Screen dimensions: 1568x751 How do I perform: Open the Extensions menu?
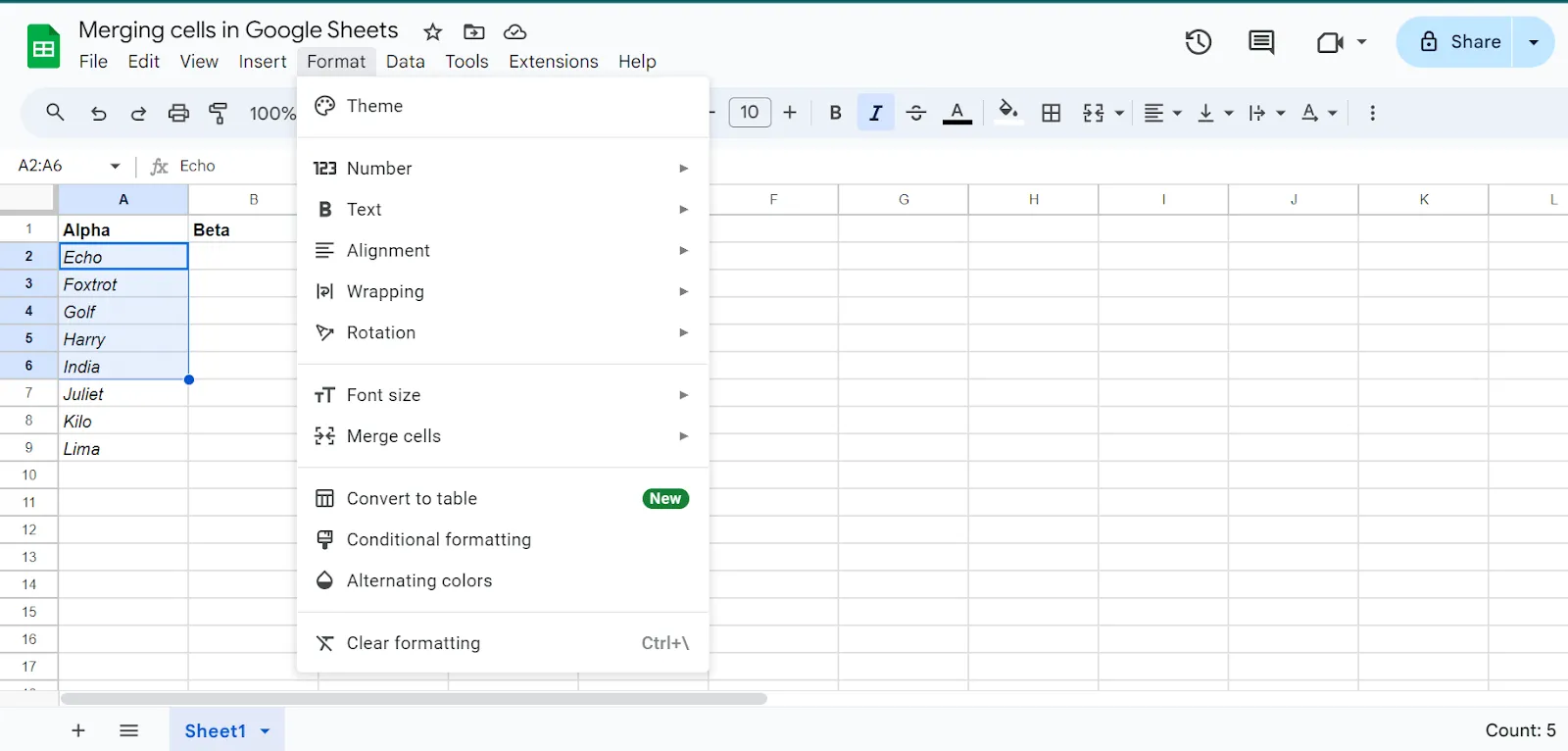tap(553, 61)
